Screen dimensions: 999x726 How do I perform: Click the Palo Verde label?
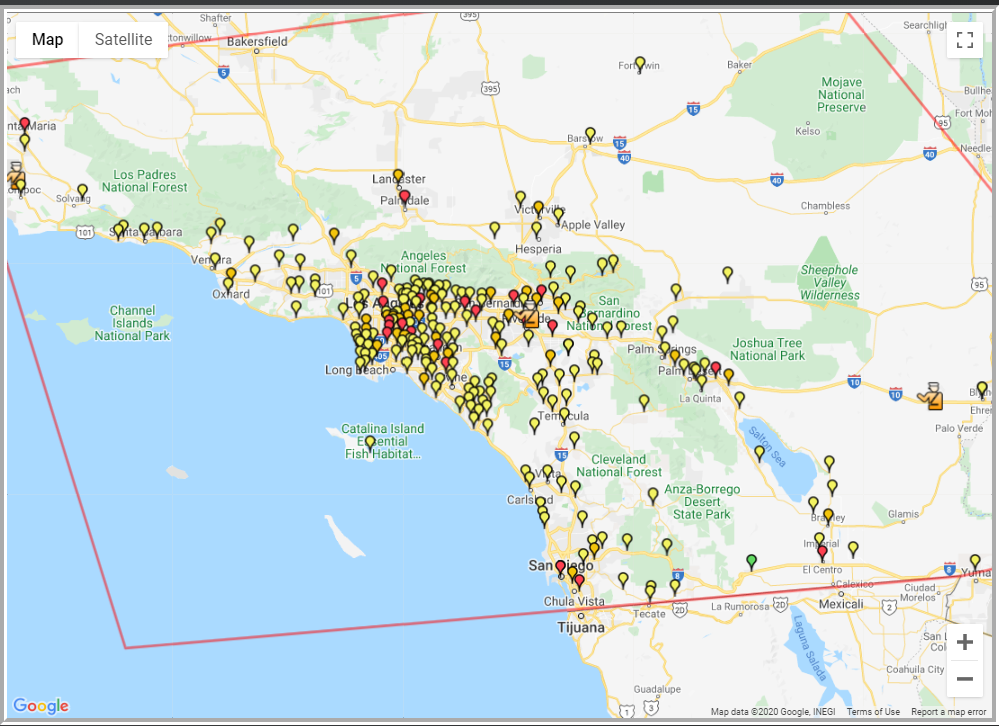pyautogui.click(x=959, y=428)
